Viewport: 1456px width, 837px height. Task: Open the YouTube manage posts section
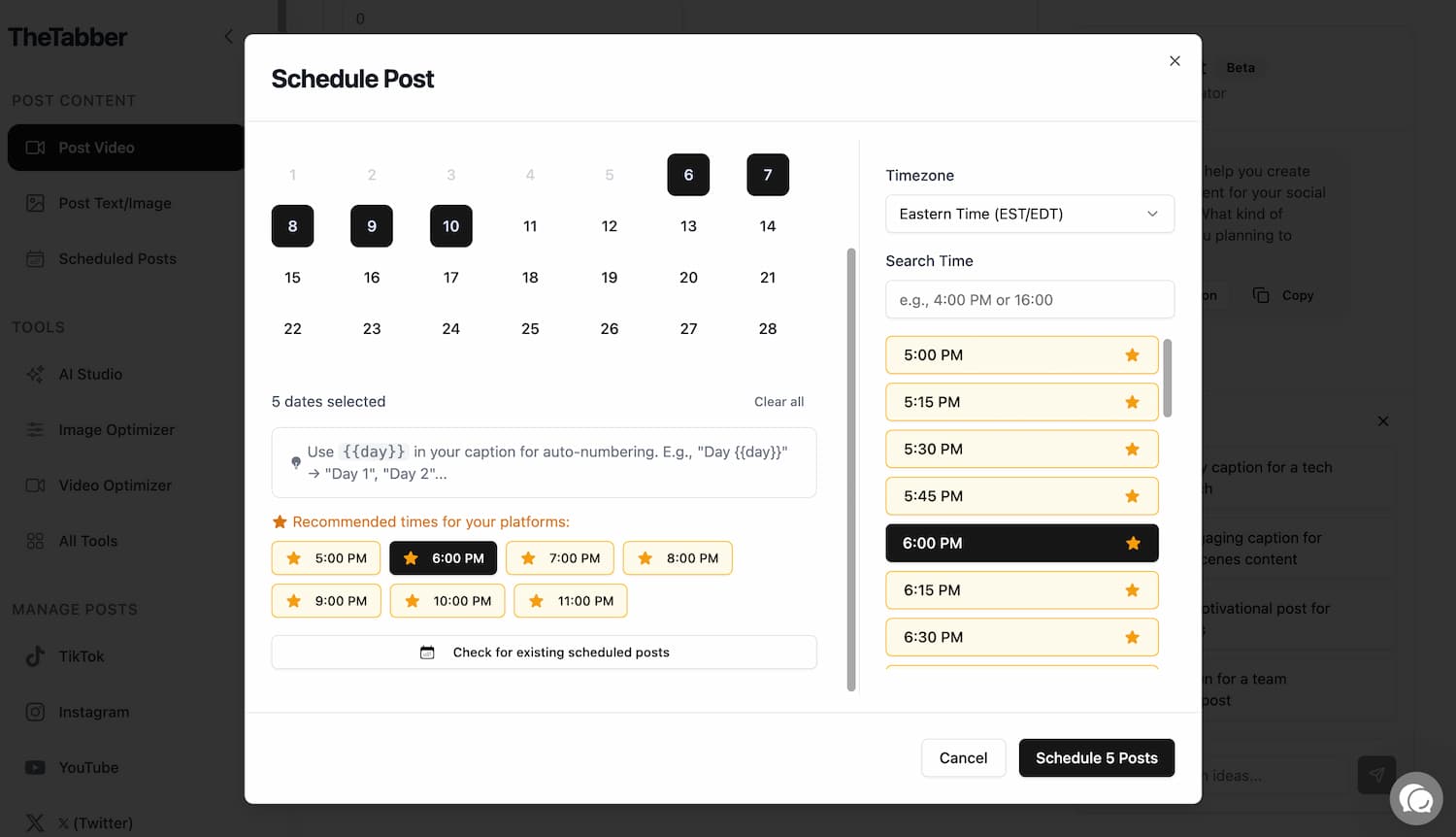pos(88,767)
